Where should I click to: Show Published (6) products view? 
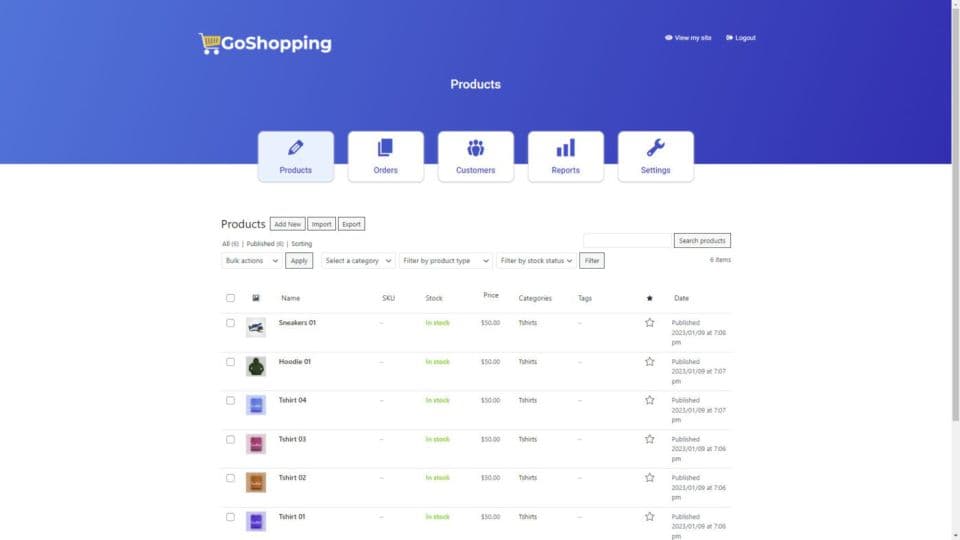click(265, 244)
